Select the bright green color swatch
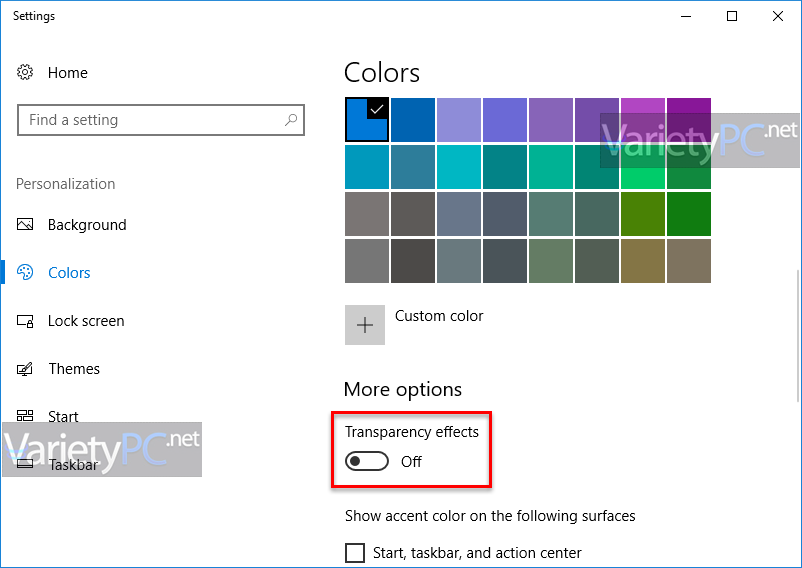Viewport: 802px width, 568px height. tap(643, 167)
